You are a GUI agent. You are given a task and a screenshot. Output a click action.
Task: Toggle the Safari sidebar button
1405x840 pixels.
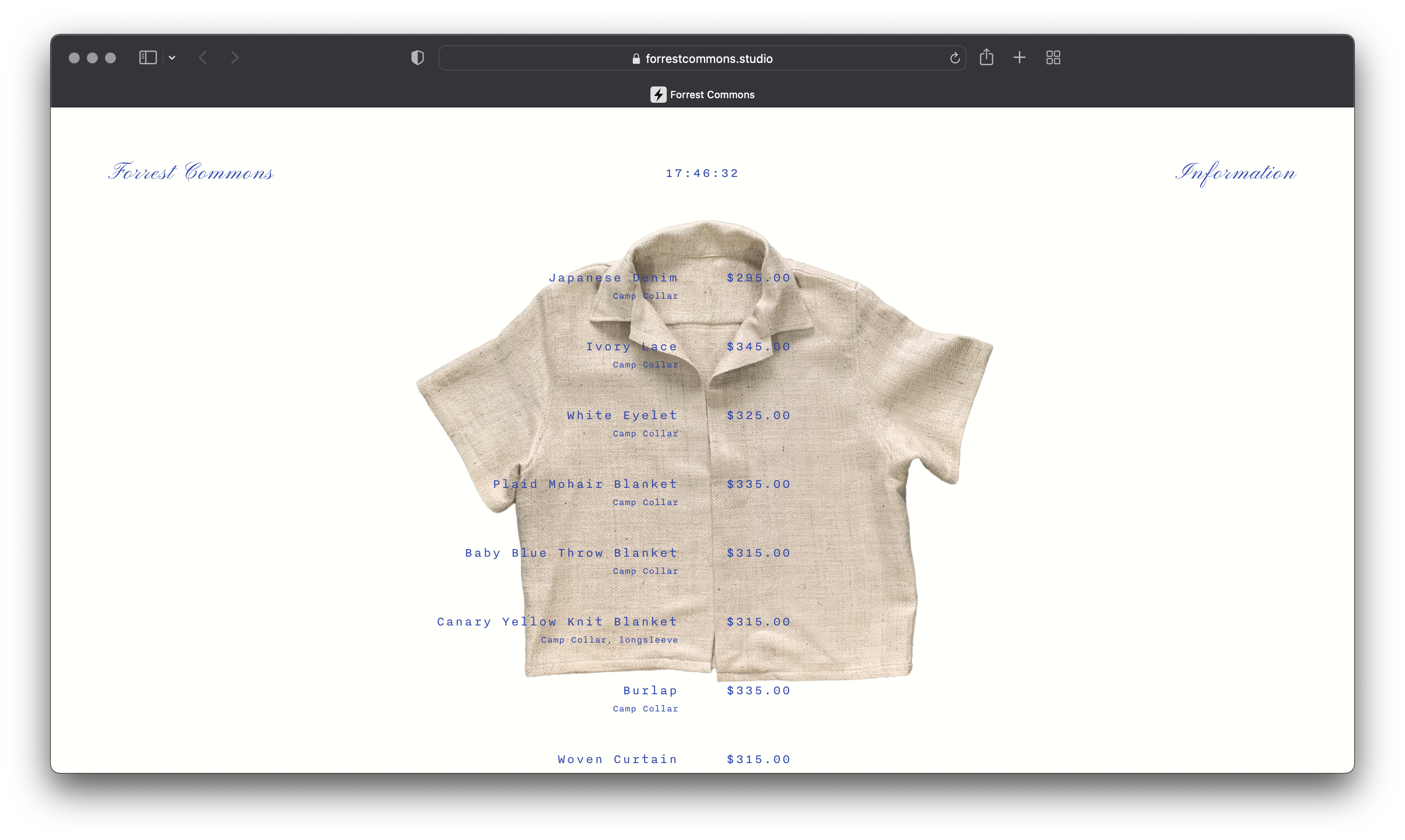pyautogui.click(x=148, y=58)
